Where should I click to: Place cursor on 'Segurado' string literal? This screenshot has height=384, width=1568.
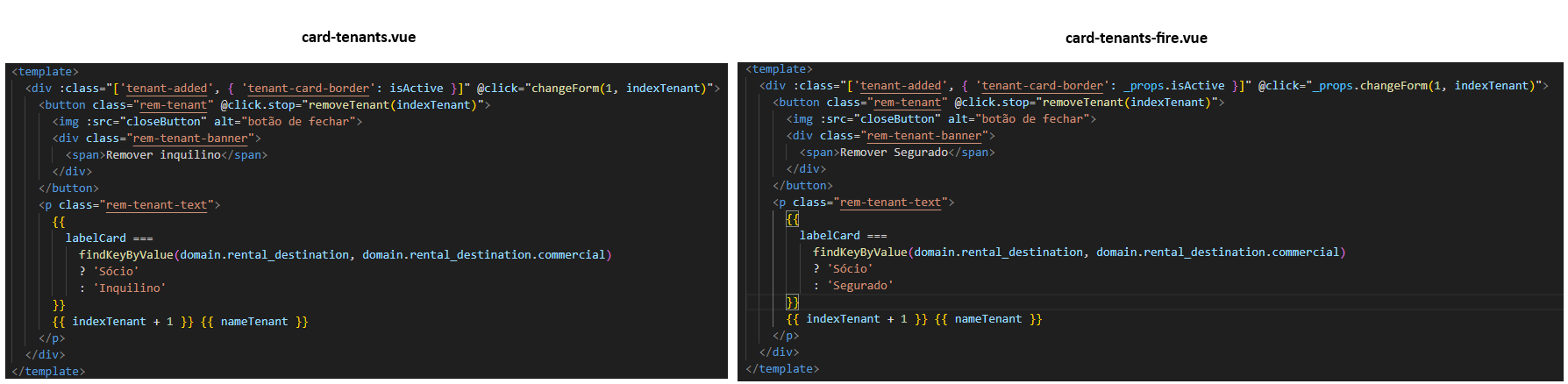860,286
